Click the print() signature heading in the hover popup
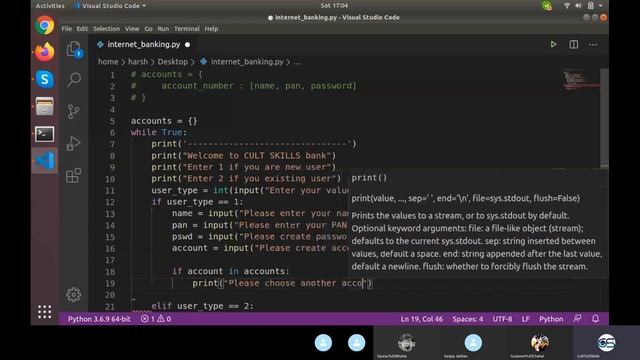Image resolution: width=640 pixels, height=360 pixels. click(369, 178)
